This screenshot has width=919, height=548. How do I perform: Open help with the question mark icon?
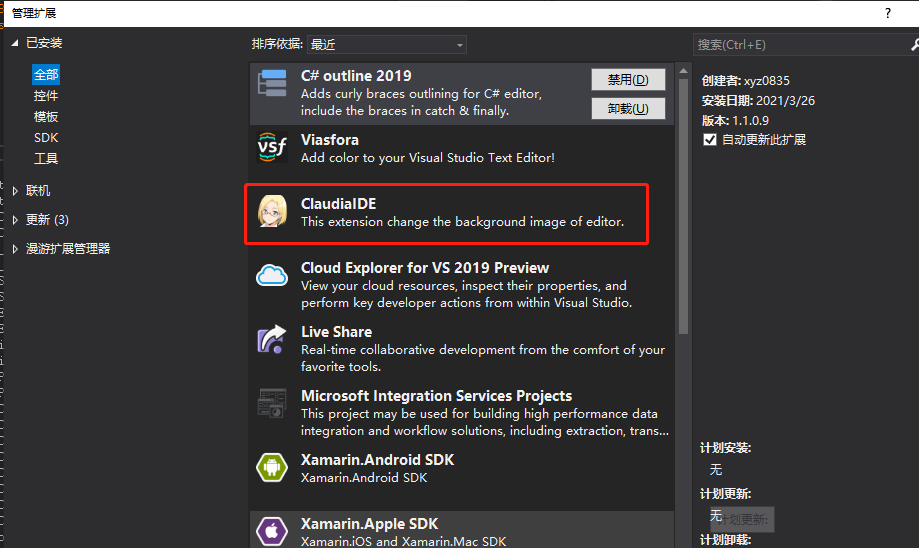pos(888,13)
